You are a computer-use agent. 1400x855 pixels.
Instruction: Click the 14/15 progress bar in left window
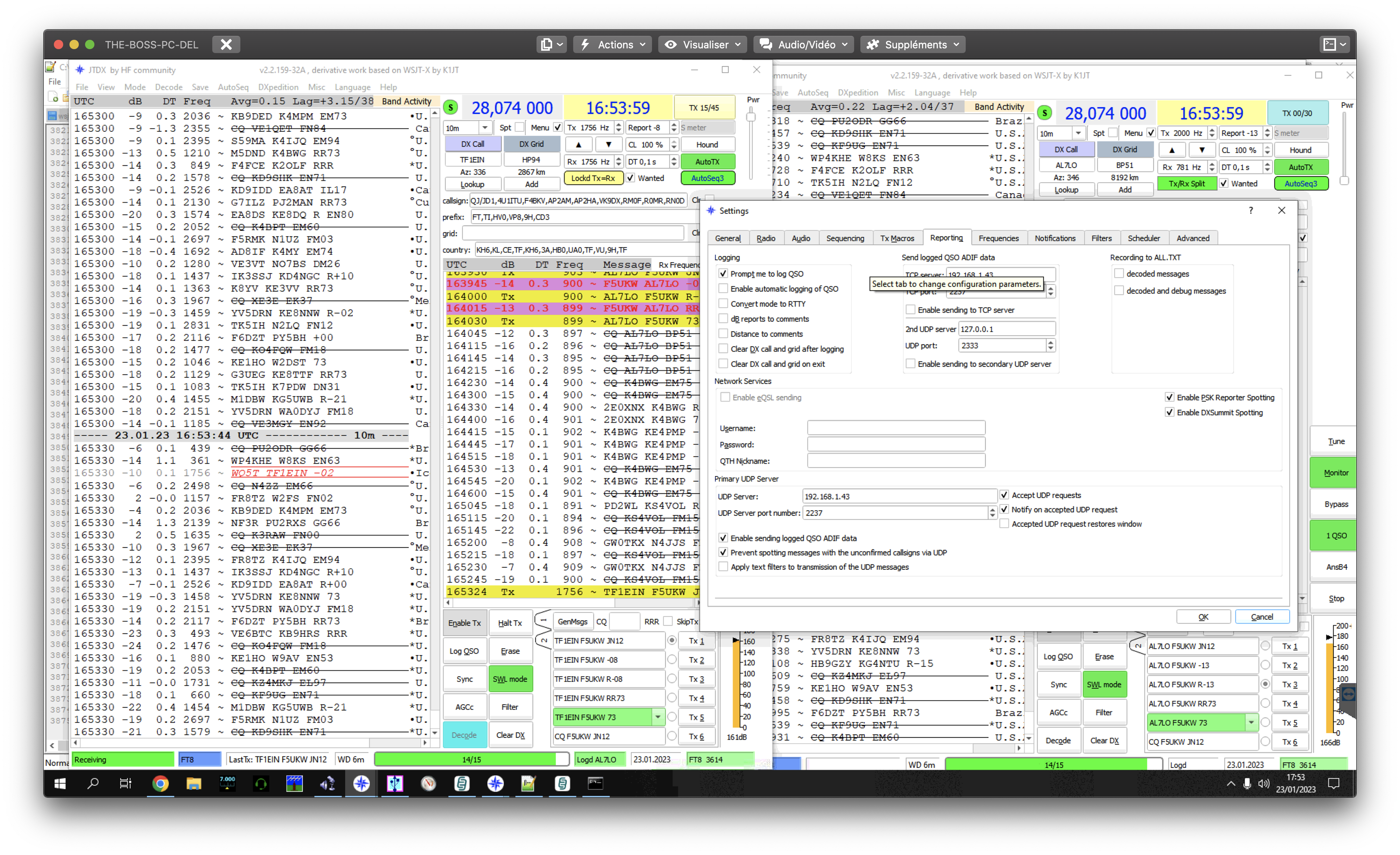point(472,759)
